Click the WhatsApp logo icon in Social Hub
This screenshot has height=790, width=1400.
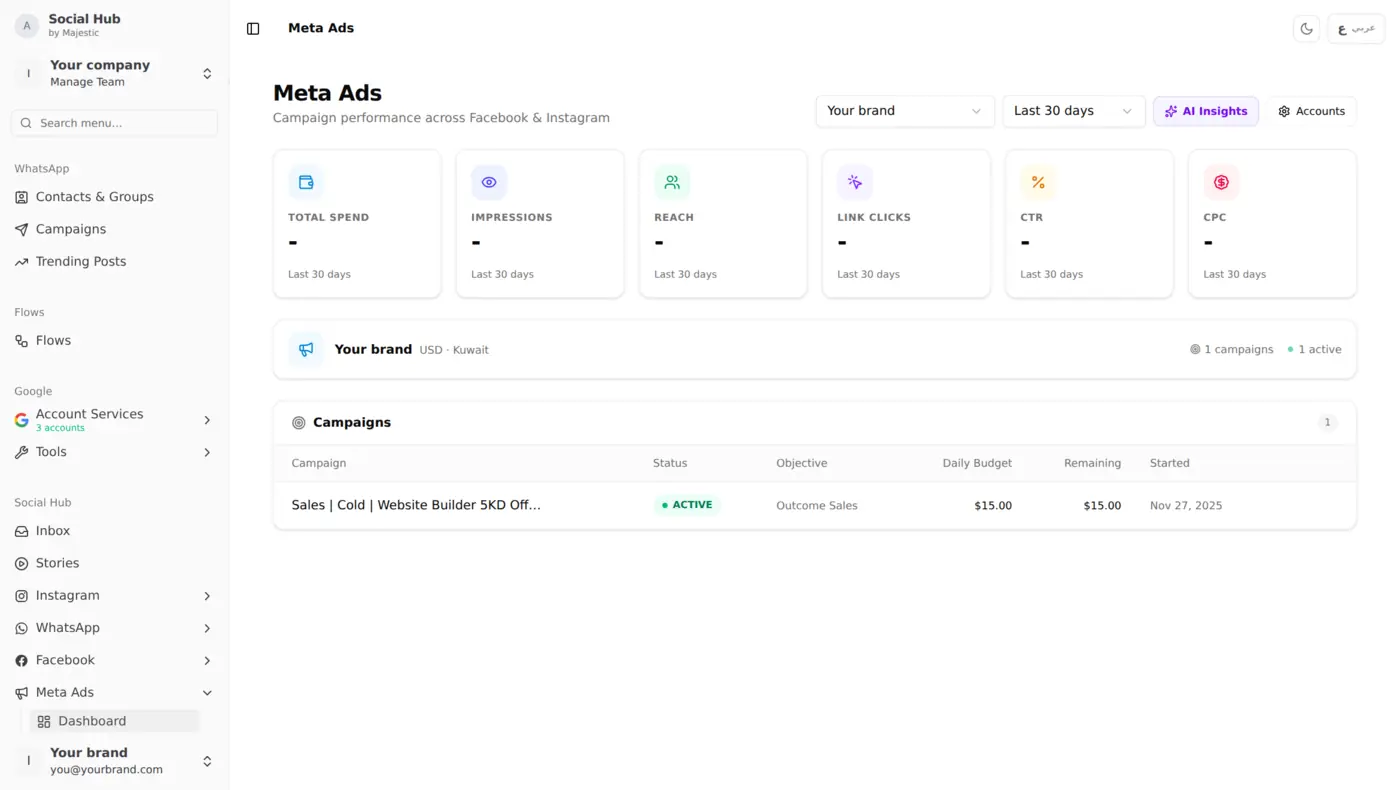tap(21, 629)
